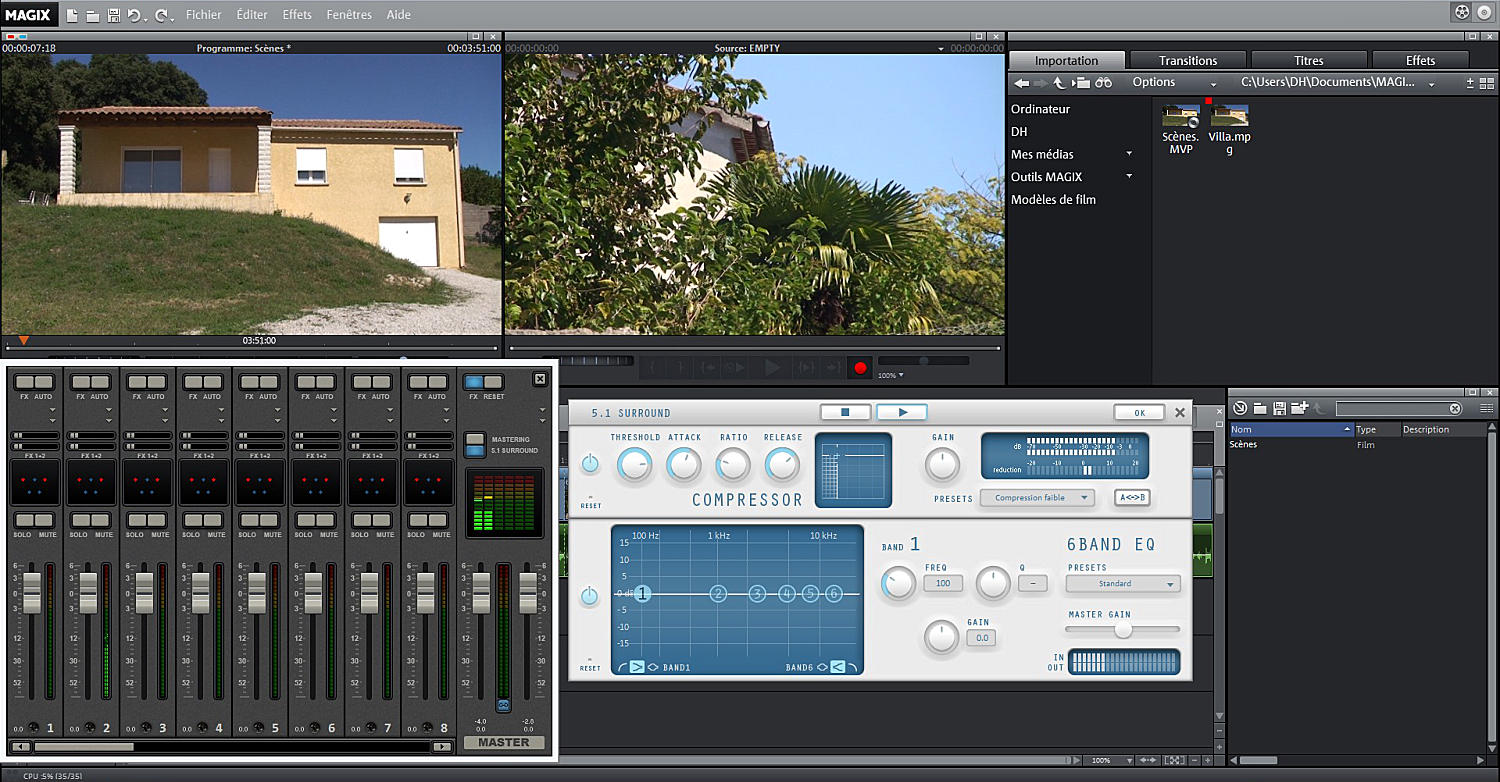Screen dimensions: 1500x782
Task: Enable FX on mixer channel 3
Action: 137,382
